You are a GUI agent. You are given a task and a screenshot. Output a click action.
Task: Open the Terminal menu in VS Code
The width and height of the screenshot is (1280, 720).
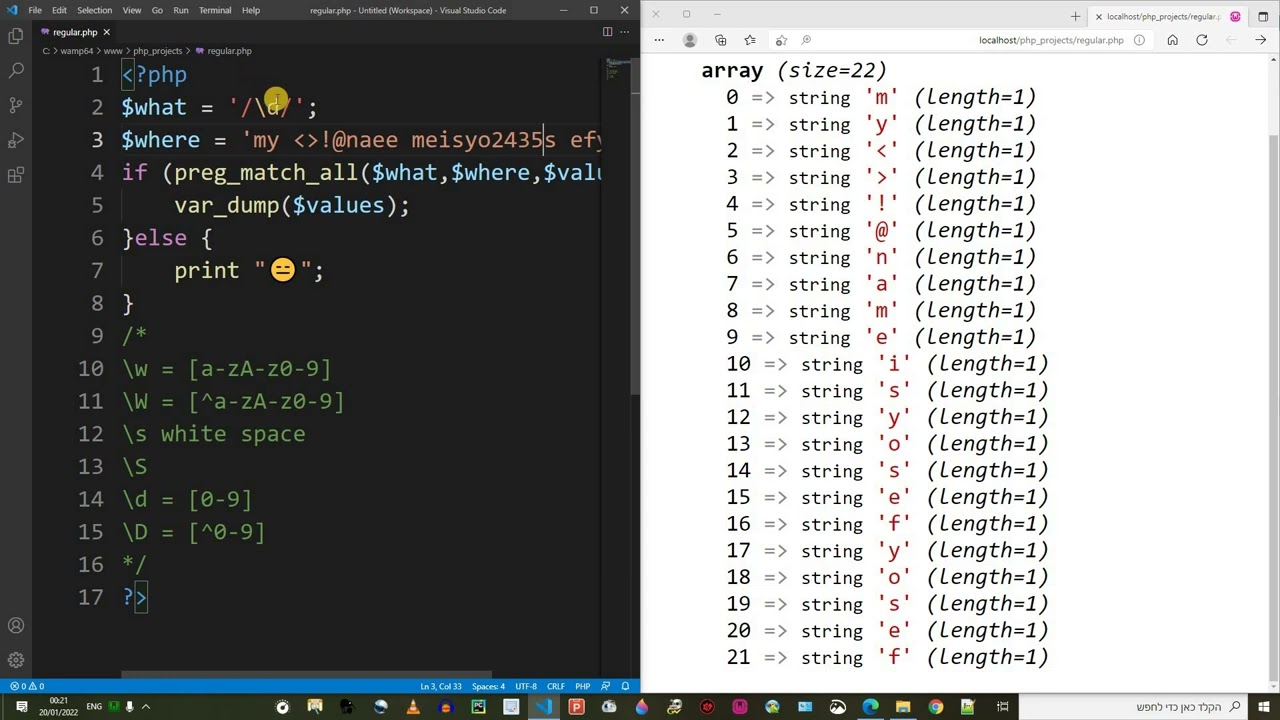coord(215,10)
